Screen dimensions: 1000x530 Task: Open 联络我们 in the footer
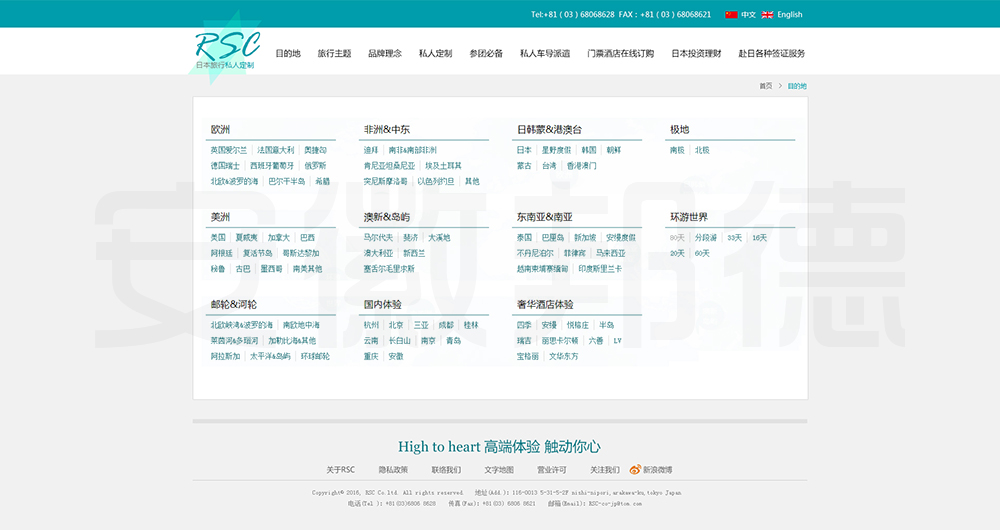tap(446, 469)
